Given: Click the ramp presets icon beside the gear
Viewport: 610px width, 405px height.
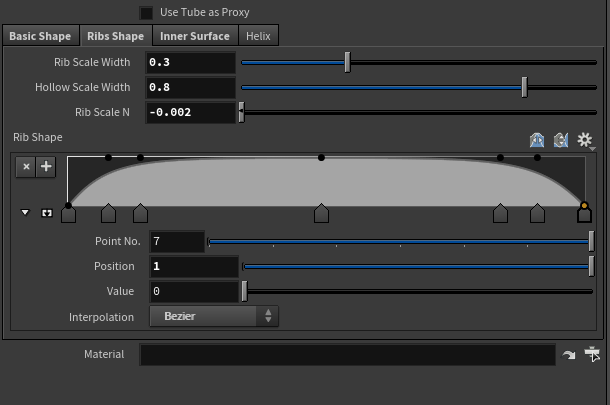Looking at the screenshot, I should click(x=537, y=141).
